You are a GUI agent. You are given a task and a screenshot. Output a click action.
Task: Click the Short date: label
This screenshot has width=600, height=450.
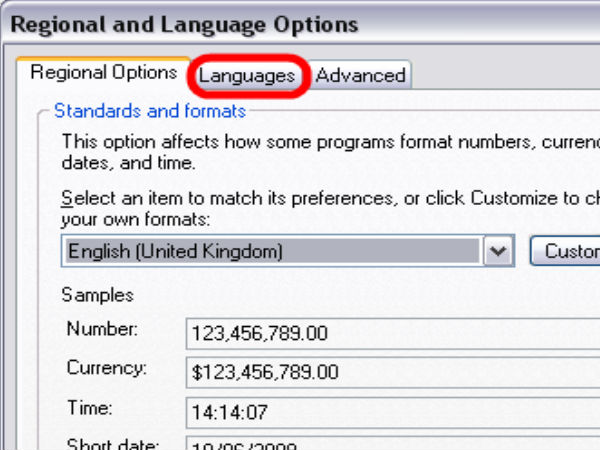(x=110, y=444)
